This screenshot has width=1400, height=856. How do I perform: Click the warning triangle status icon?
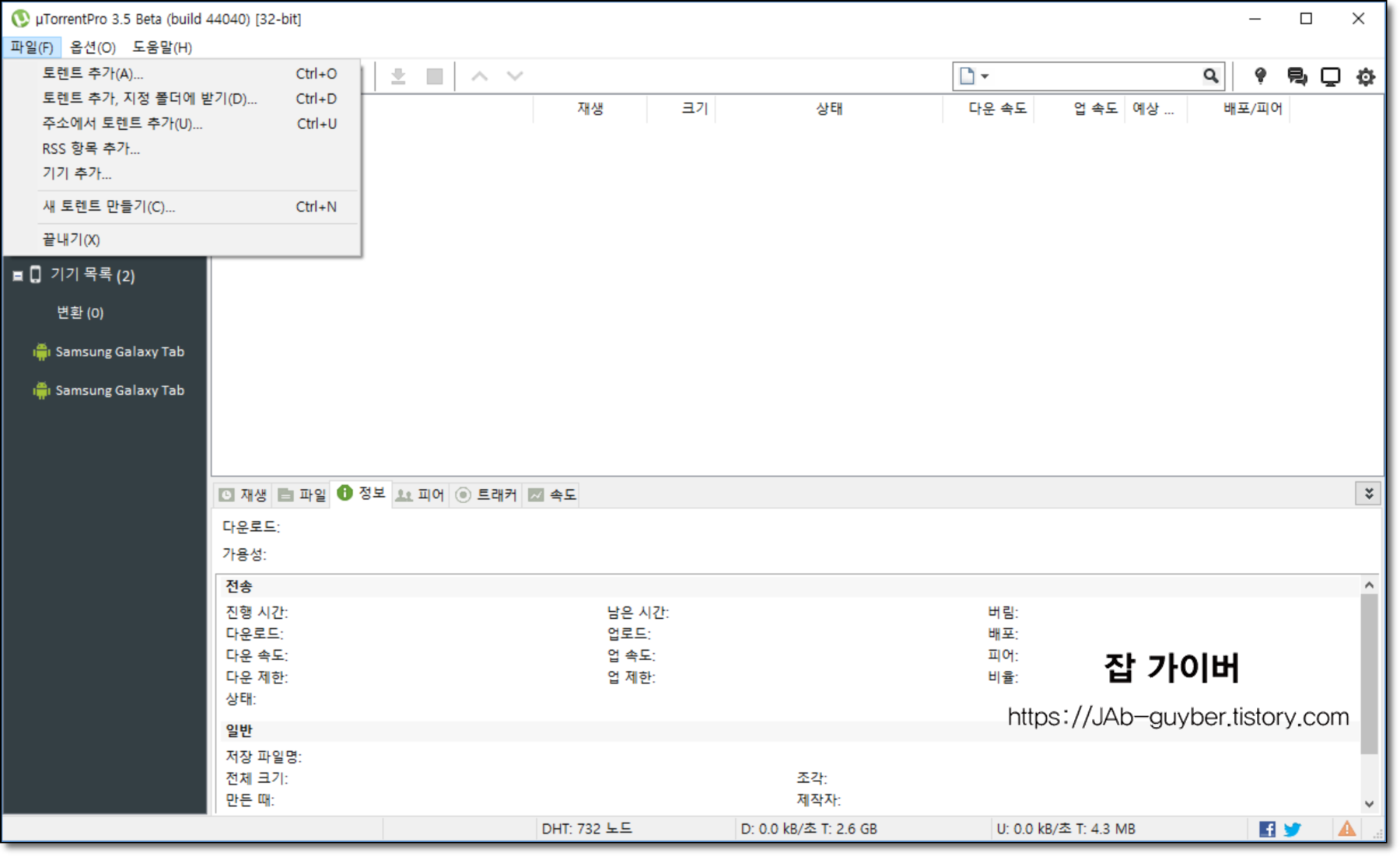(1347, 829)
